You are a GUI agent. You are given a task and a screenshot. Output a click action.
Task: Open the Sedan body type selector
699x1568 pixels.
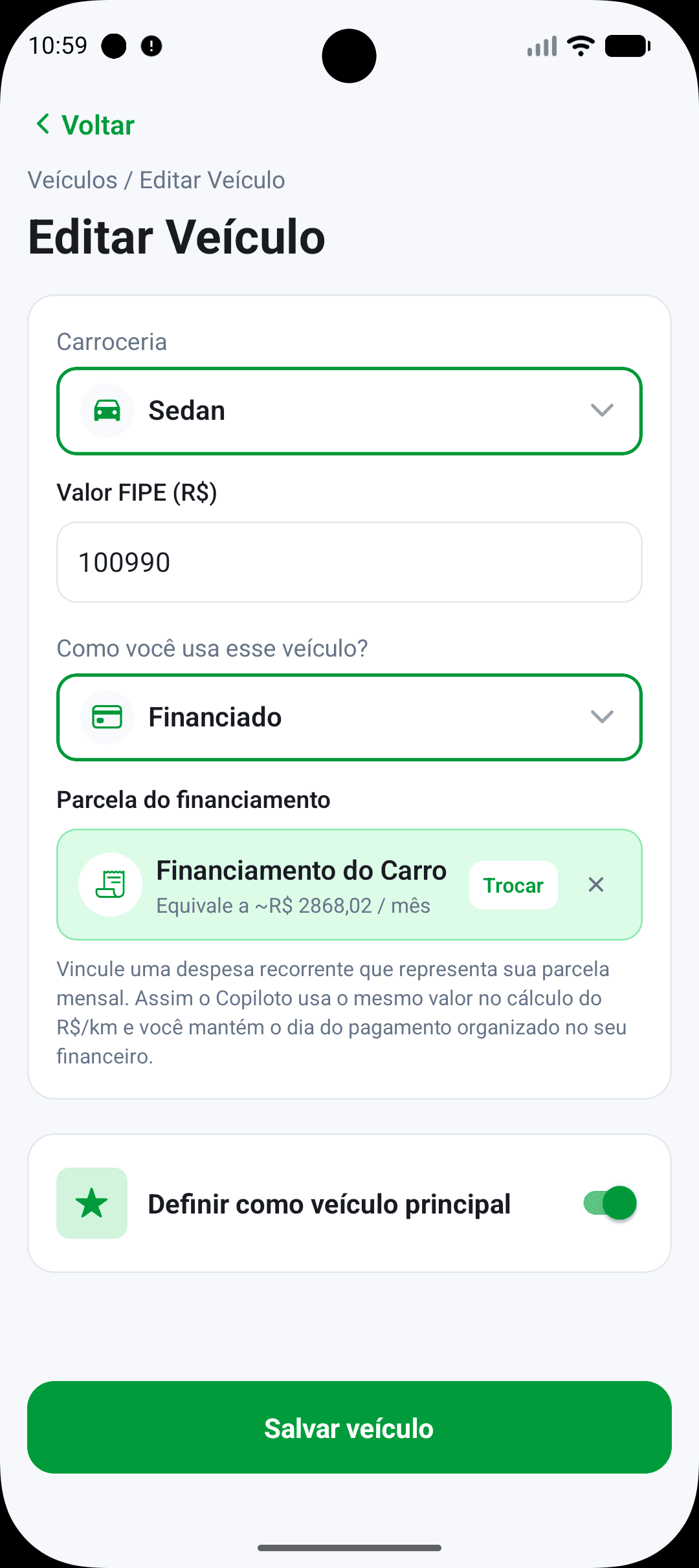pyautogui.click(x=349, y=411)
